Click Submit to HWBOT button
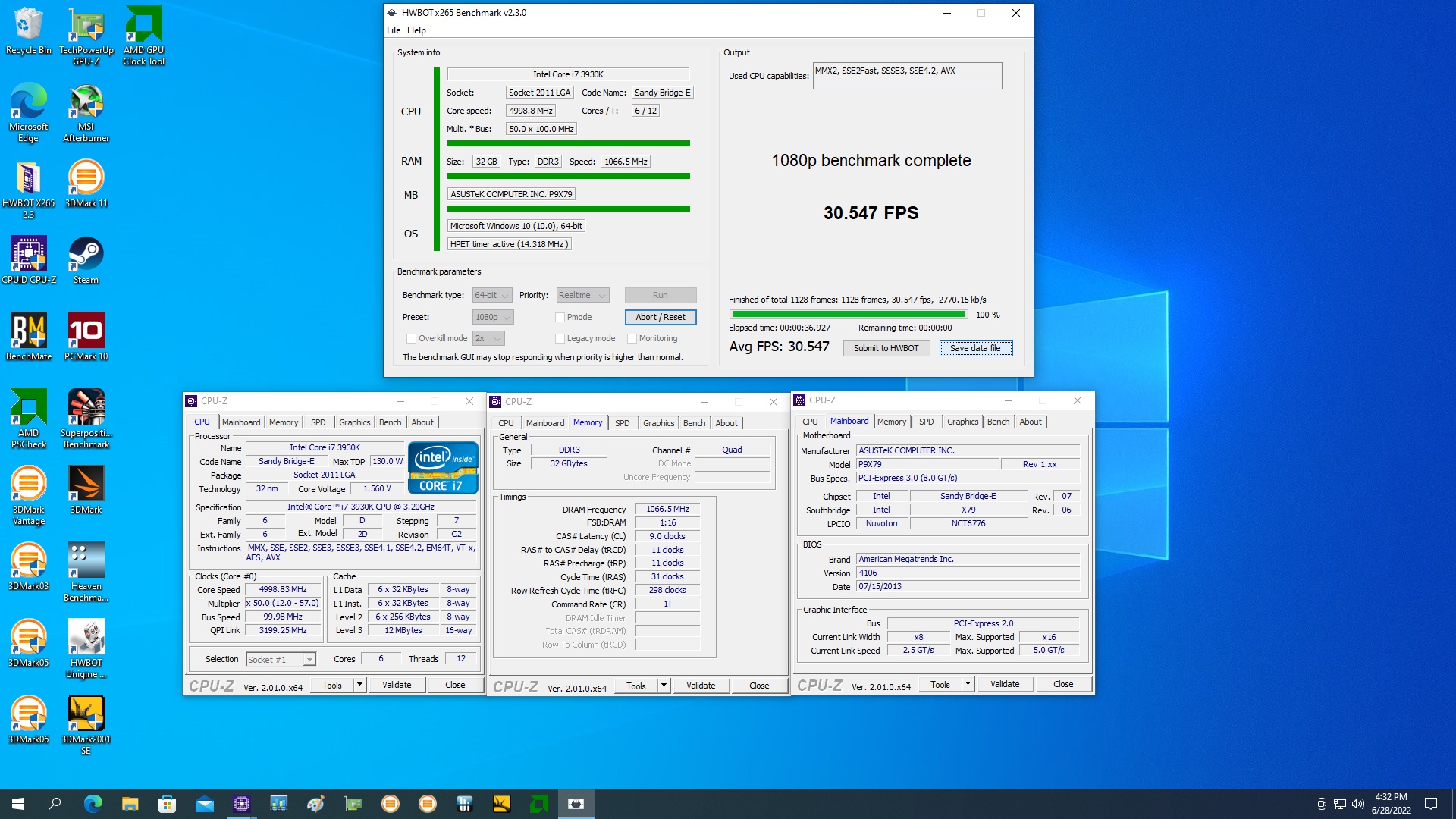The image size is (1456, 819). (886, 348)
